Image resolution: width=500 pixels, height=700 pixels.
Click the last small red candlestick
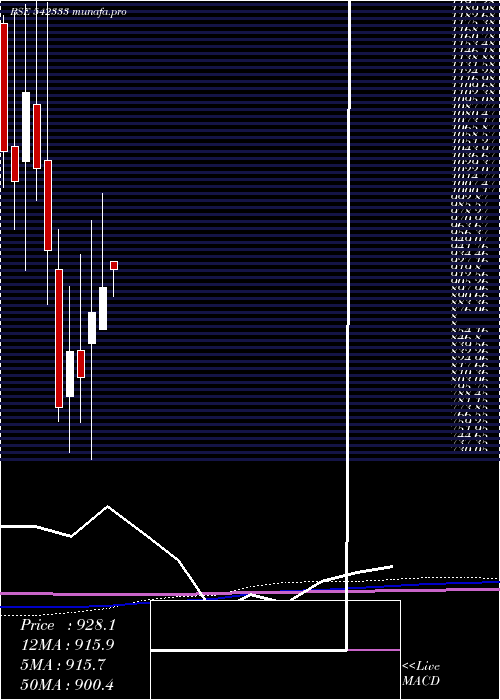click(114, 266)
